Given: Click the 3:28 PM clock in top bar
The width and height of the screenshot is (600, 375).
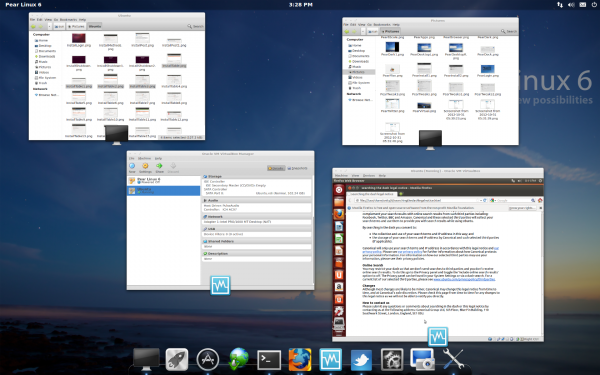Looking at the screenshot, I should [x=300, y=5].
